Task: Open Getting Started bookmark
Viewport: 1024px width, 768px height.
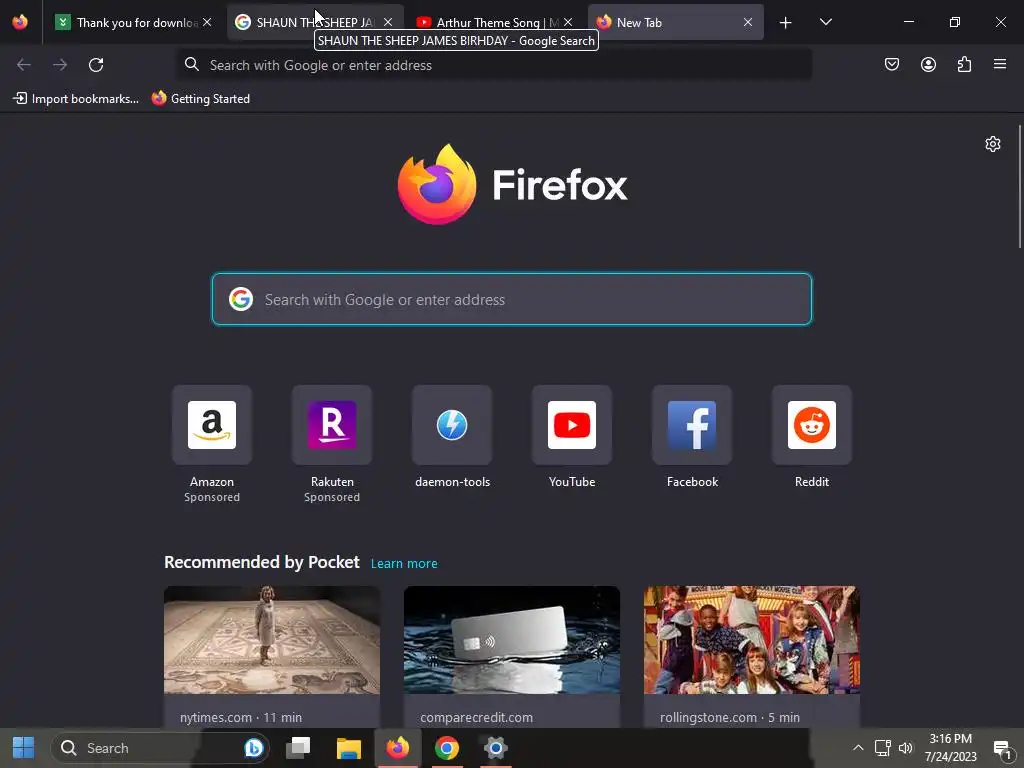Action: click(x=200, y=99)
